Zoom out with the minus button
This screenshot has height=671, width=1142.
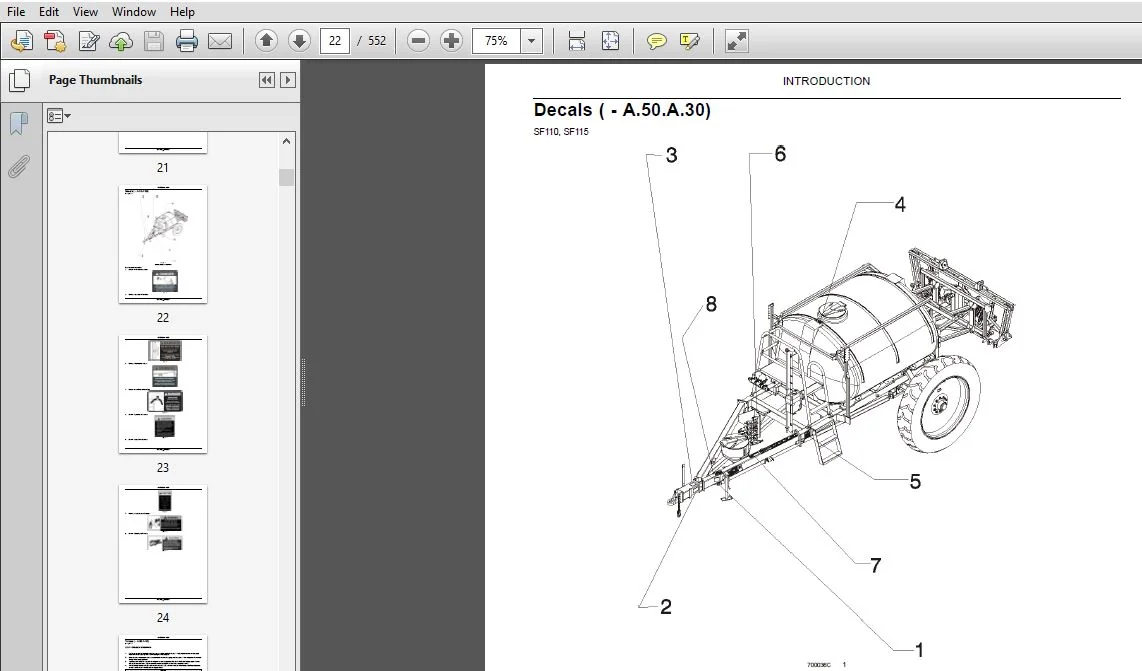click(418, 41)
